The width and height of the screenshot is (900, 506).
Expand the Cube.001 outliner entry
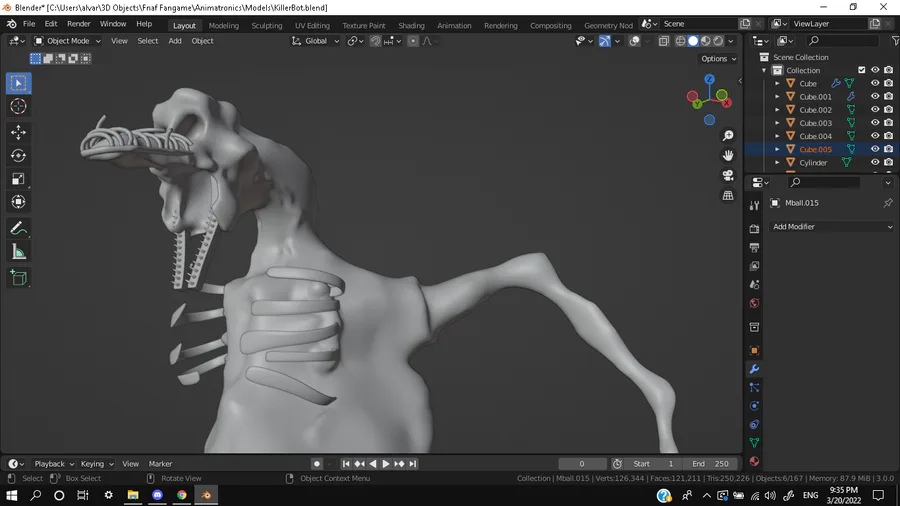(777, 96)
